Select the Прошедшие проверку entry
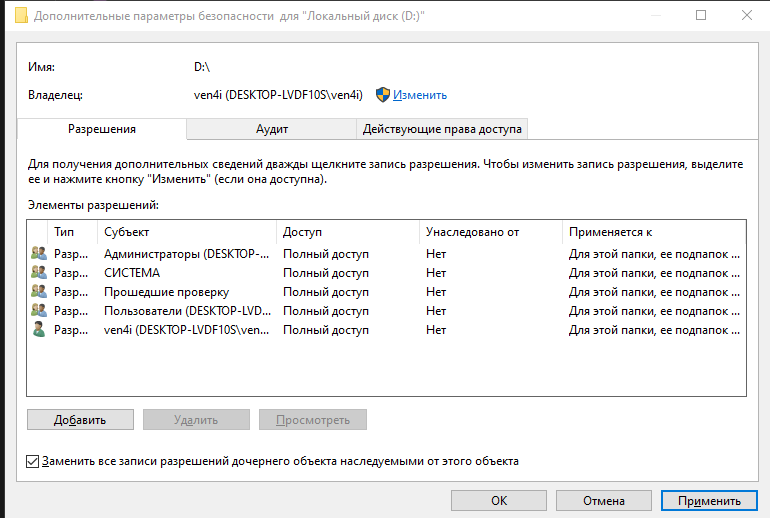This screenshot has height=518, width=770. [166, 292]
